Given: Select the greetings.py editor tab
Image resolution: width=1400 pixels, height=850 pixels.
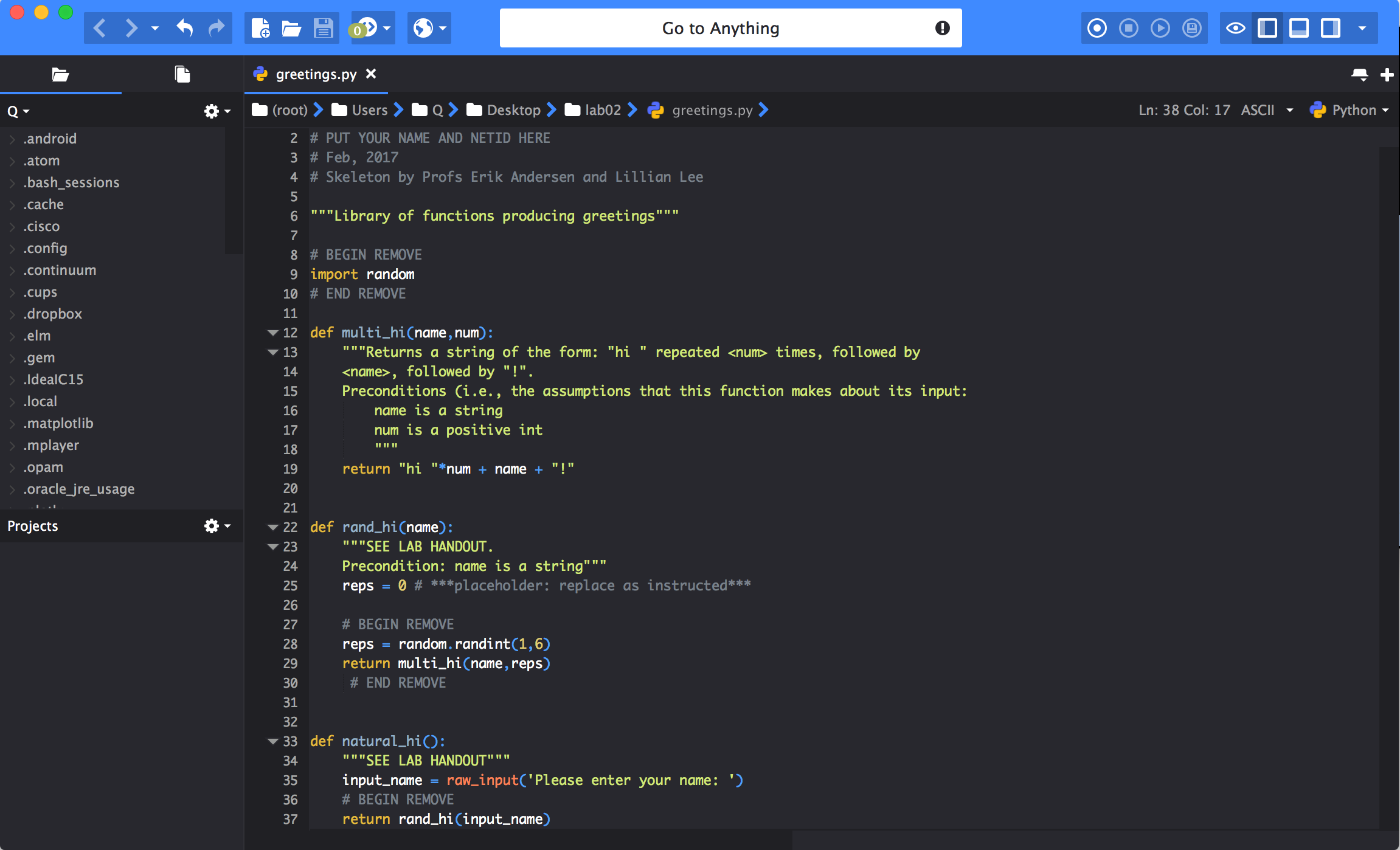Looking at the screenshot, I should (315, 74).
